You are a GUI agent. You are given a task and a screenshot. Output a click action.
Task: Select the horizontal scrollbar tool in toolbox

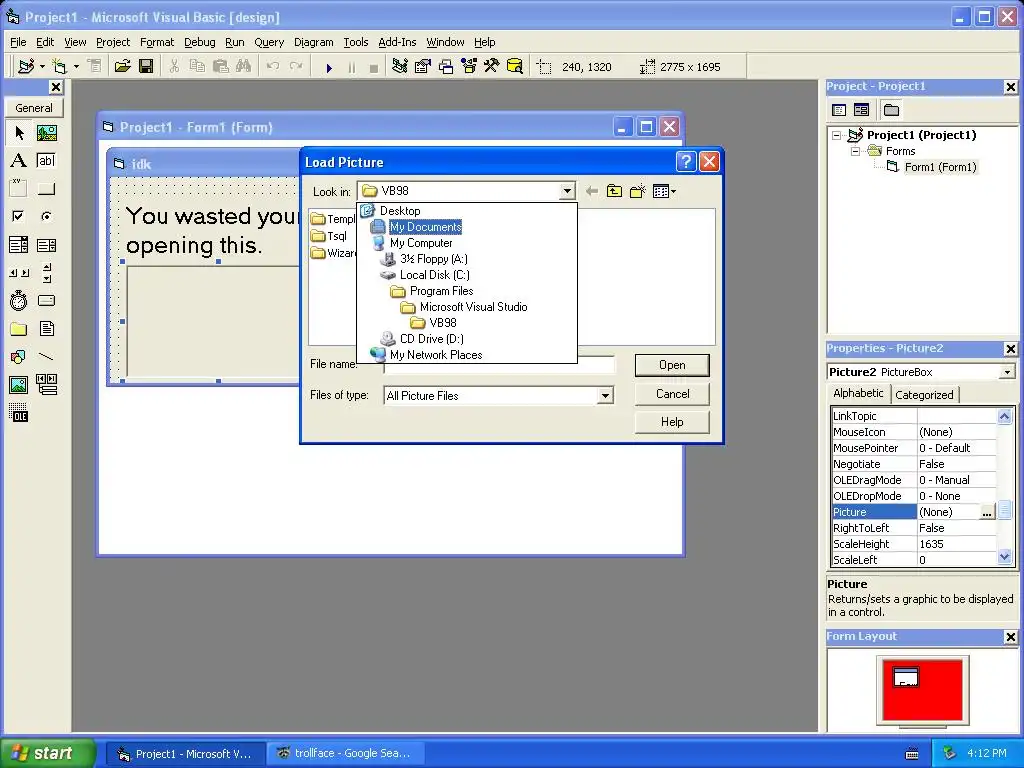(x=19, y=273)
